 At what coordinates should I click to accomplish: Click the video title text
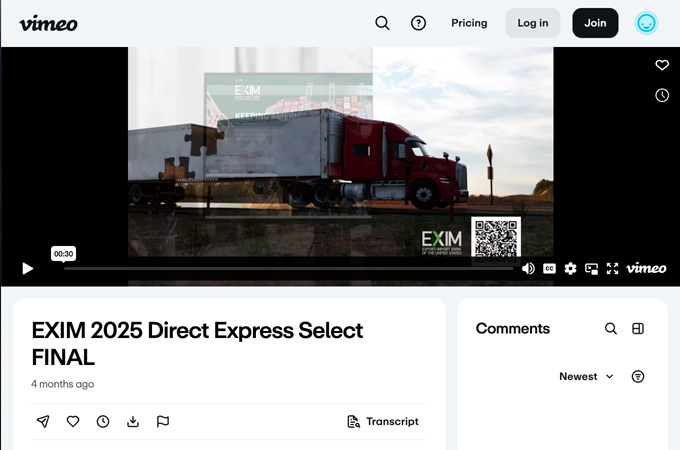[197, 344]
